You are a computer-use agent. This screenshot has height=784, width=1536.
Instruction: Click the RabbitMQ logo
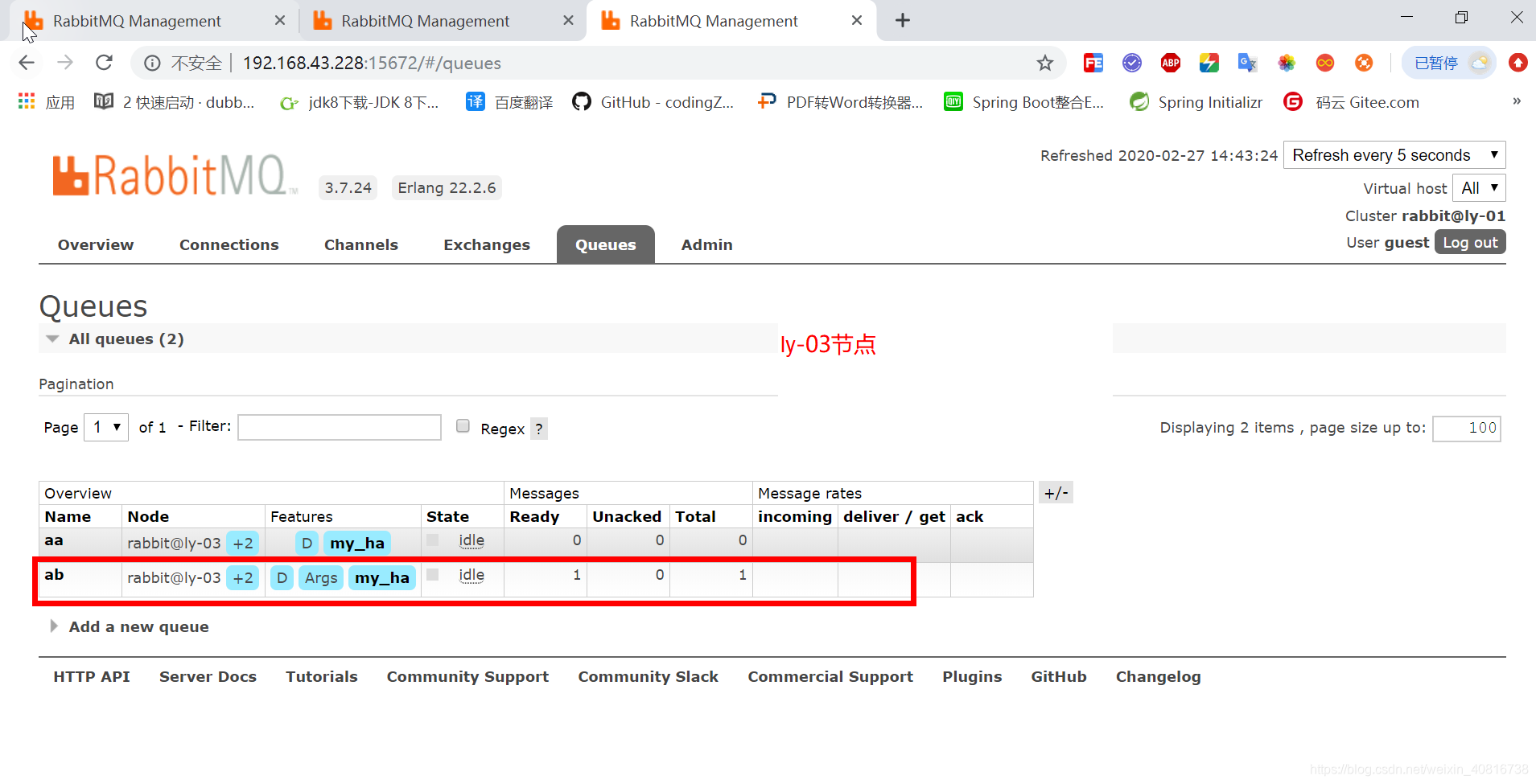coord(175,174)
